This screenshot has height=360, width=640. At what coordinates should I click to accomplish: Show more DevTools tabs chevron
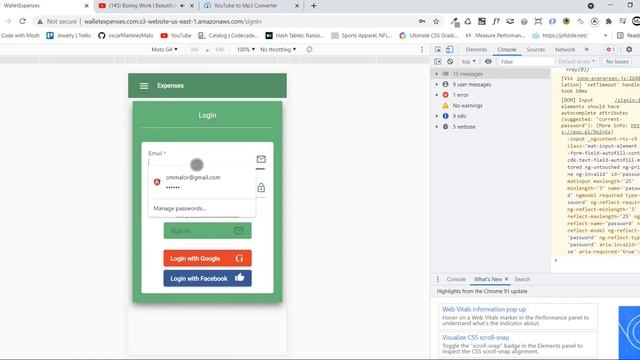tap(587, 49)
